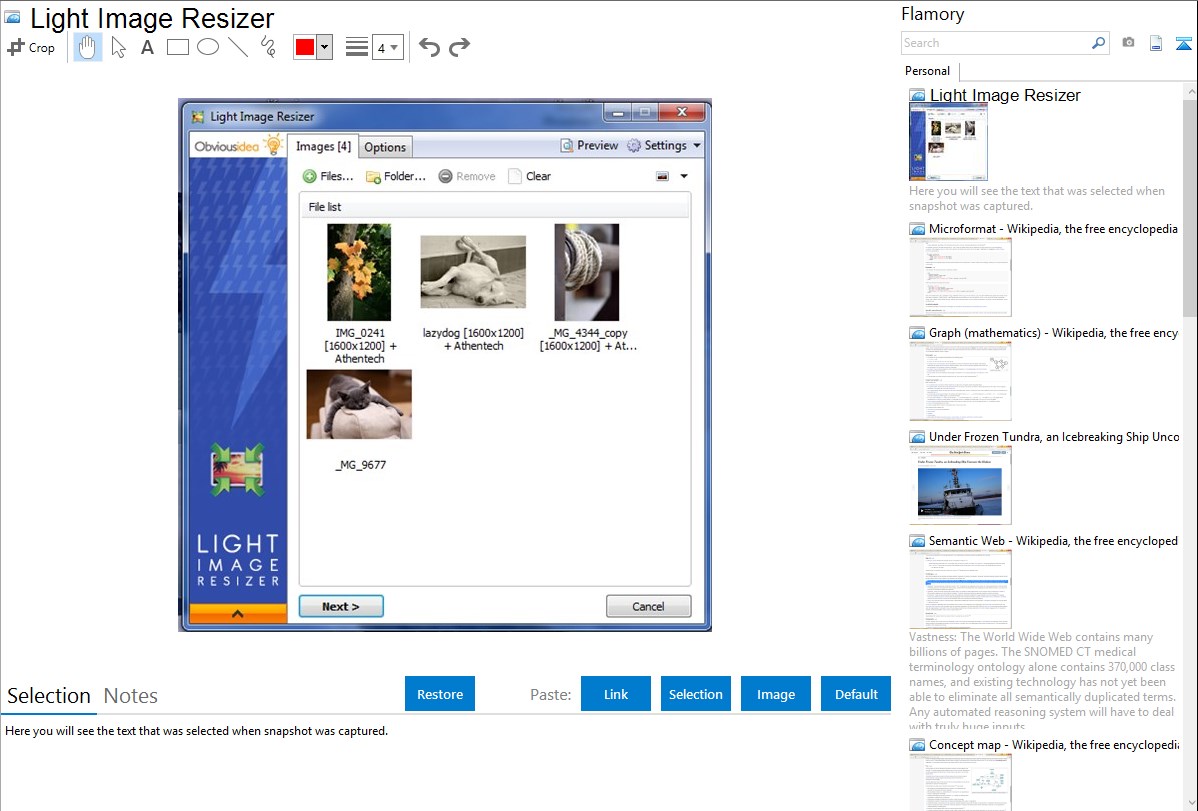
Task: Select the Crop tool
Action: click(31, 47)
